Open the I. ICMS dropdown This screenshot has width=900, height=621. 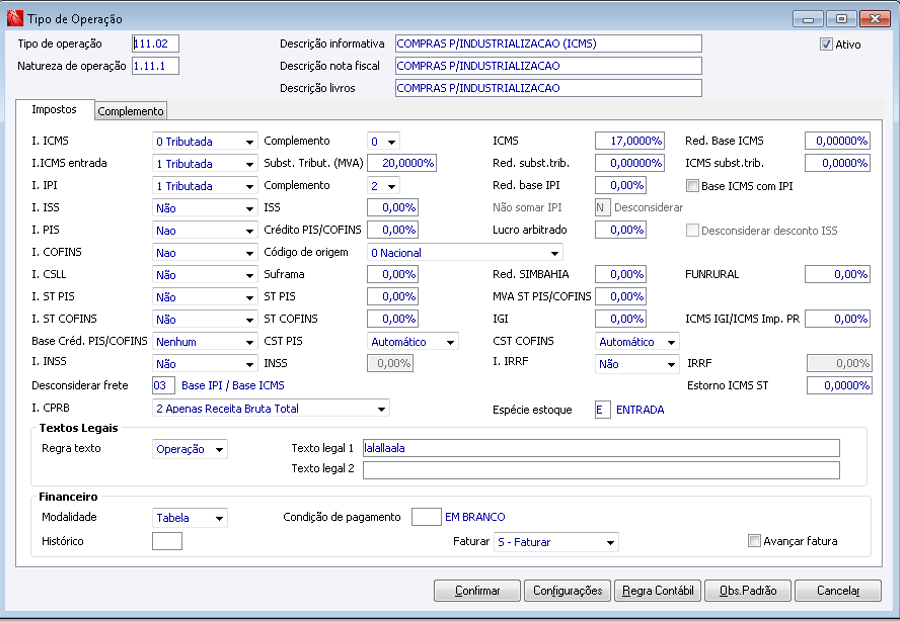204,141
